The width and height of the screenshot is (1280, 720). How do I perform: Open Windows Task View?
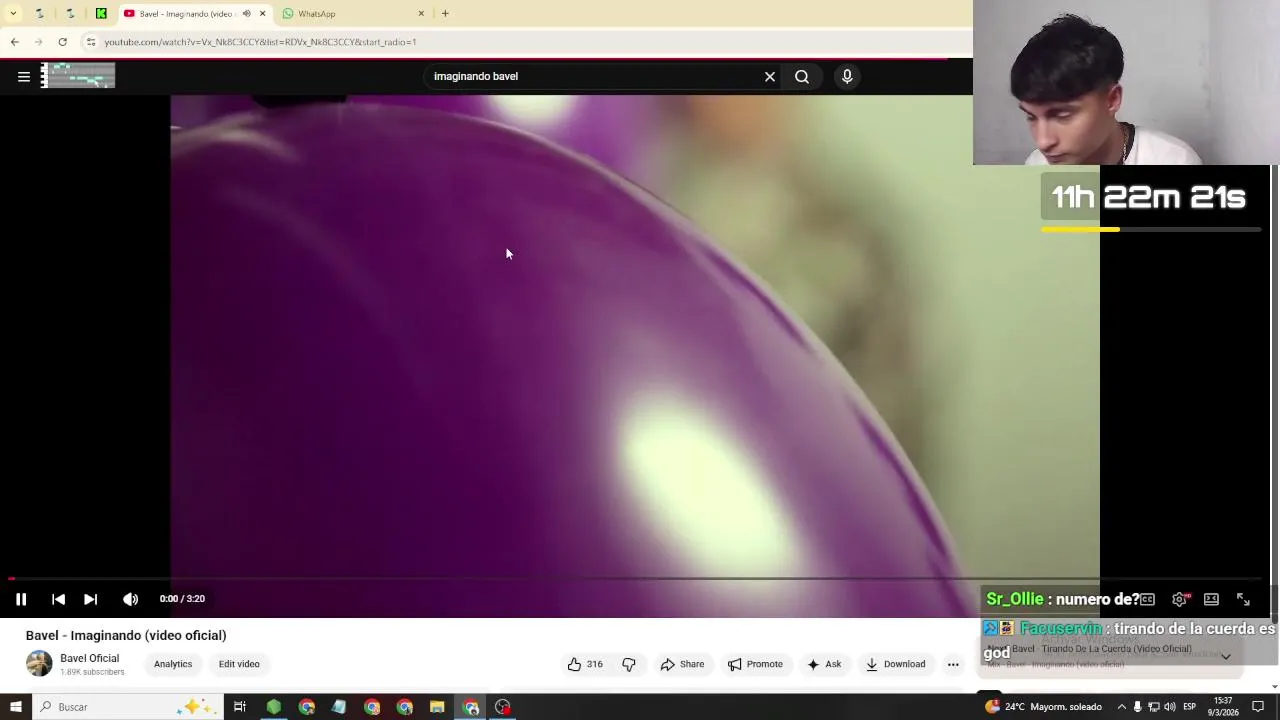coord(240,707)
